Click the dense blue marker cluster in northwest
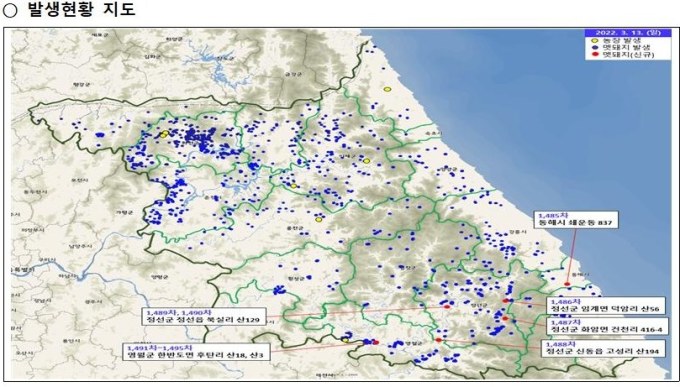 (200, 138)
